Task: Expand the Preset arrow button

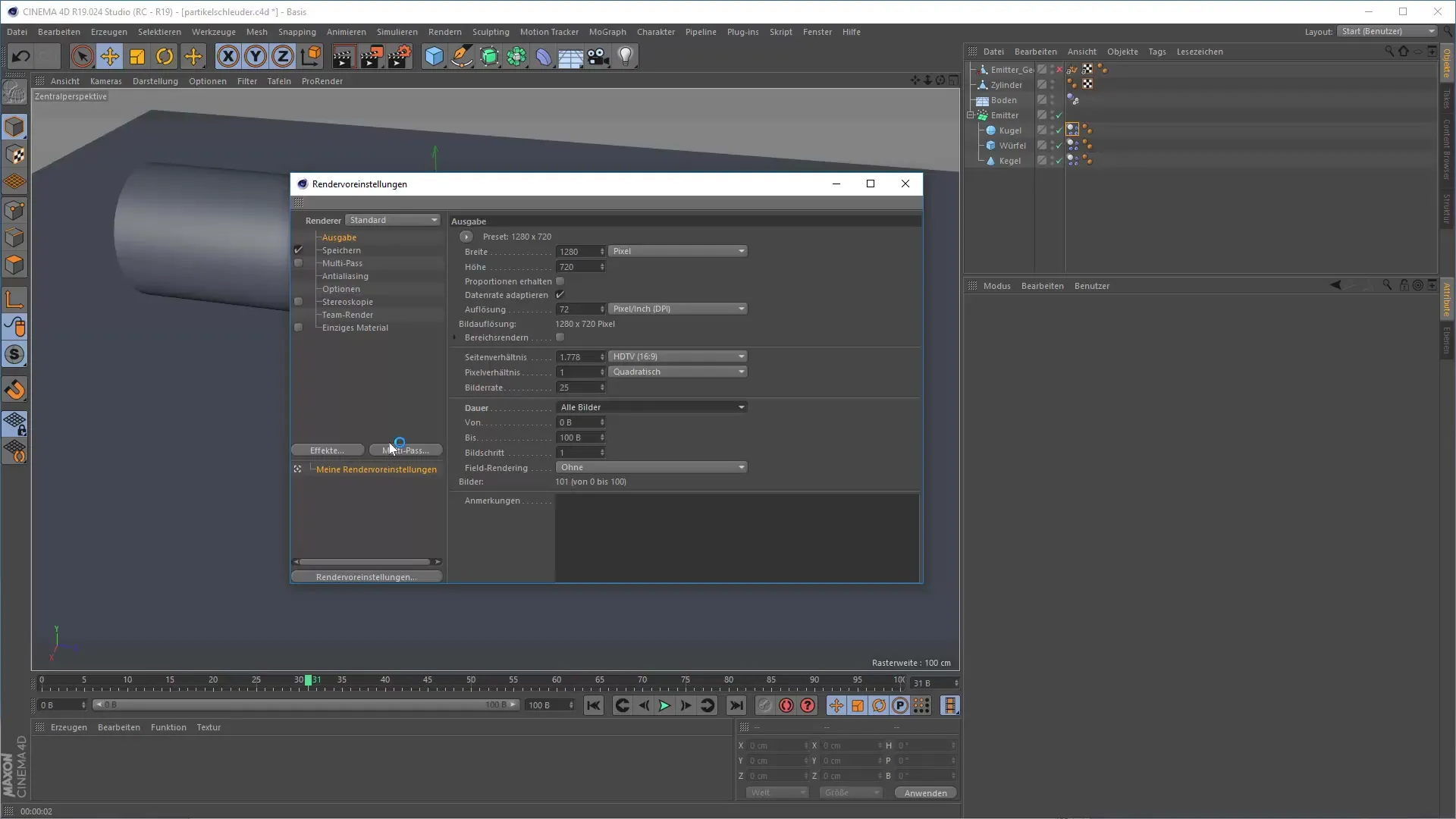Action: click(x=466, y=237)
